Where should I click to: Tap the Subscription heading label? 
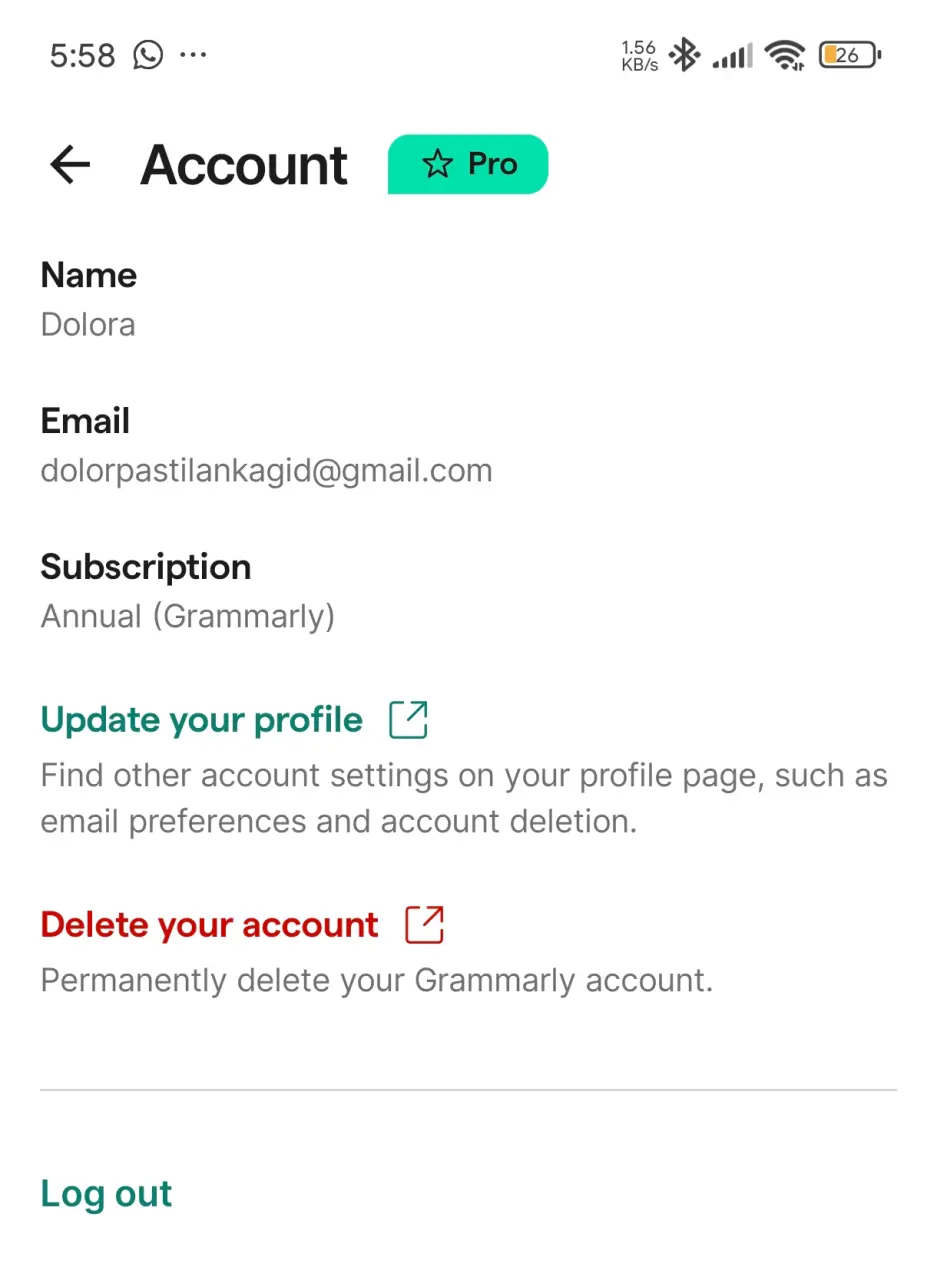146,567
